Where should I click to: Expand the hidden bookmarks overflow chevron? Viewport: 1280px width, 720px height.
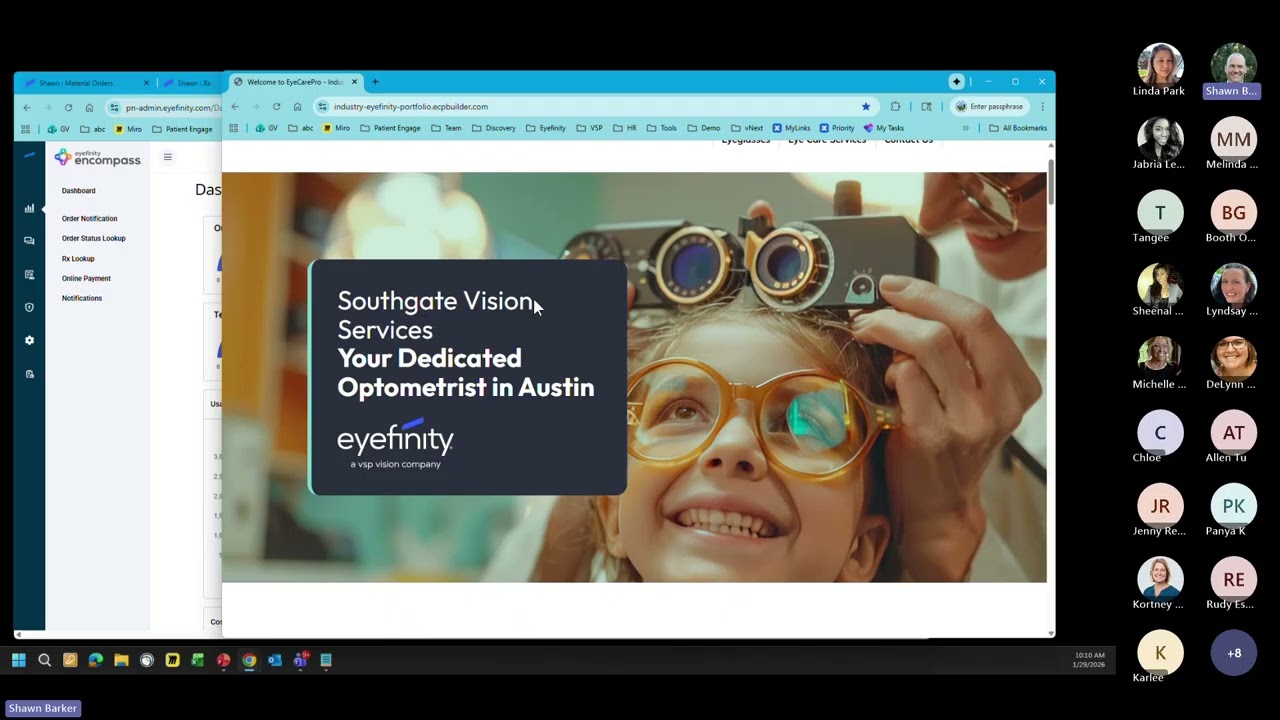click(x=965, y=128)
